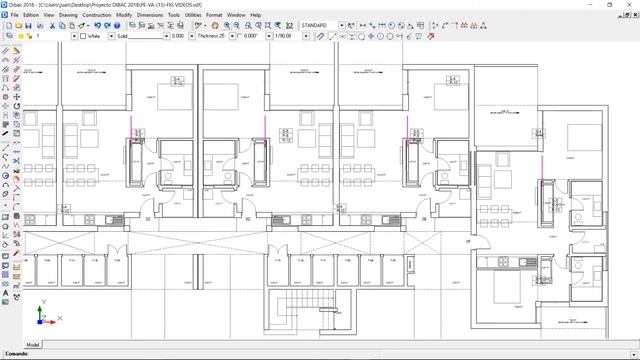This screenshot has width=640, height=360.
Task: Click the XYZ axis indicator in the drawing
Action: click(48, 313)
